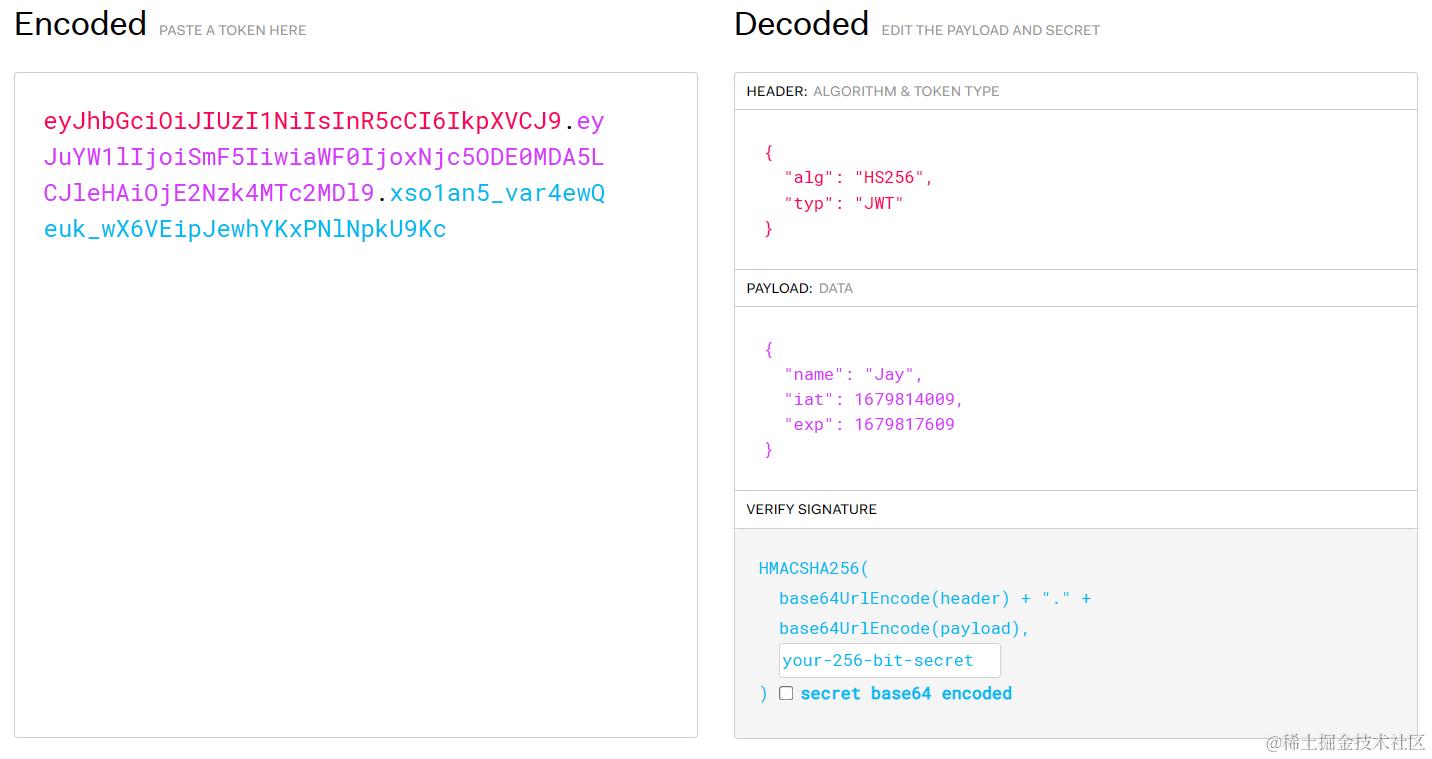Click the HEADER: ALGORITHM & TOKEN TYPE label

point(872,91)
